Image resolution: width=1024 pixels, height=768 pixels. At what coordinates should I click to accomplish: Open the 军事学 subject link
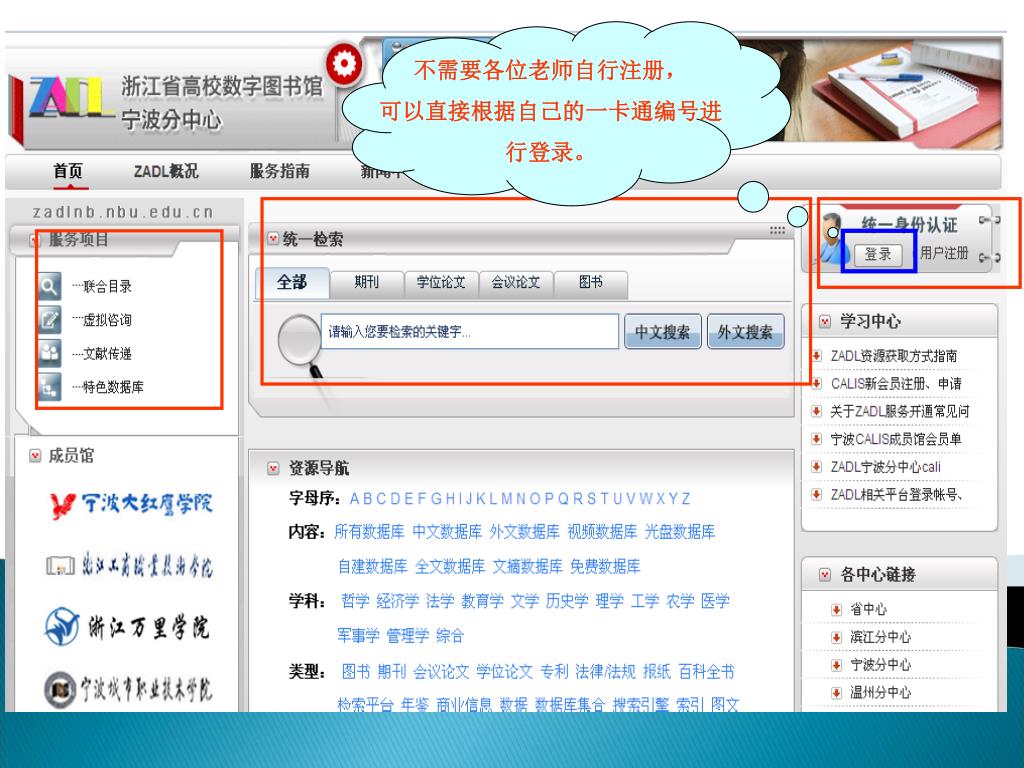(358, 635)
